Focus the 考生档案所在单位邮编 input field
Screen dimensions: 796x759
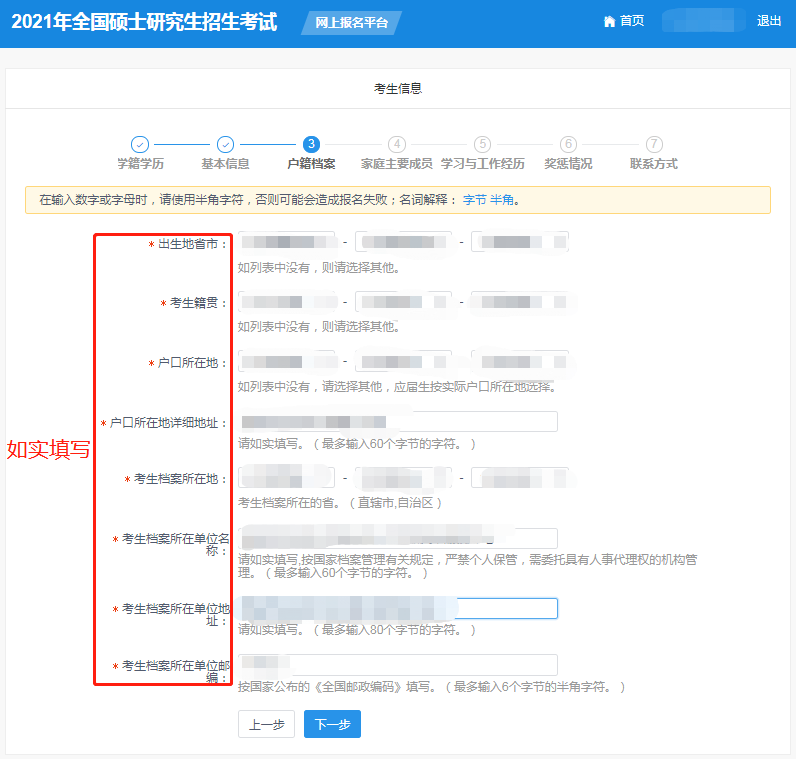point(397,664)
